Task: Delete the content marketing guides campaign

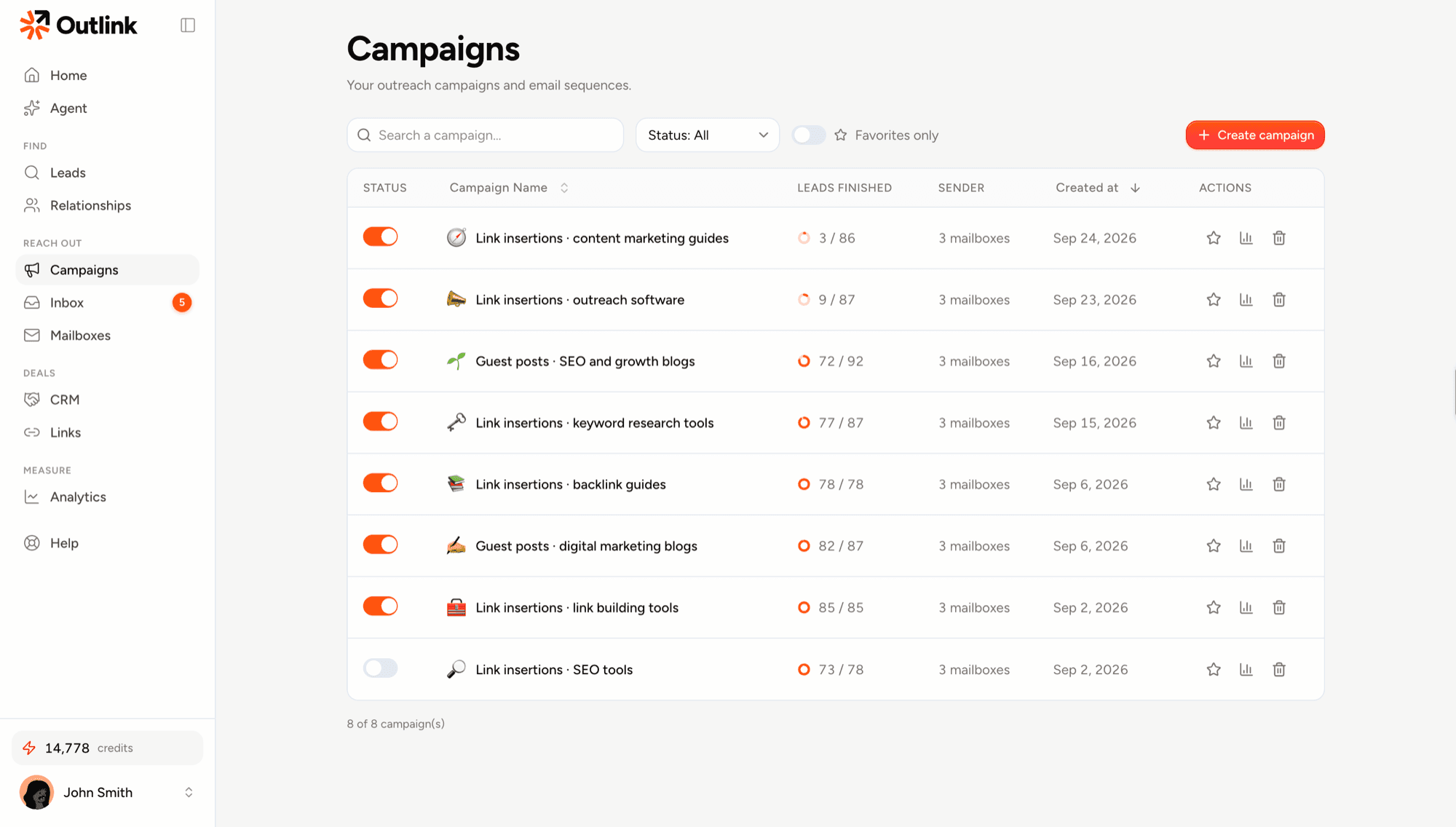Action: 1279,238
